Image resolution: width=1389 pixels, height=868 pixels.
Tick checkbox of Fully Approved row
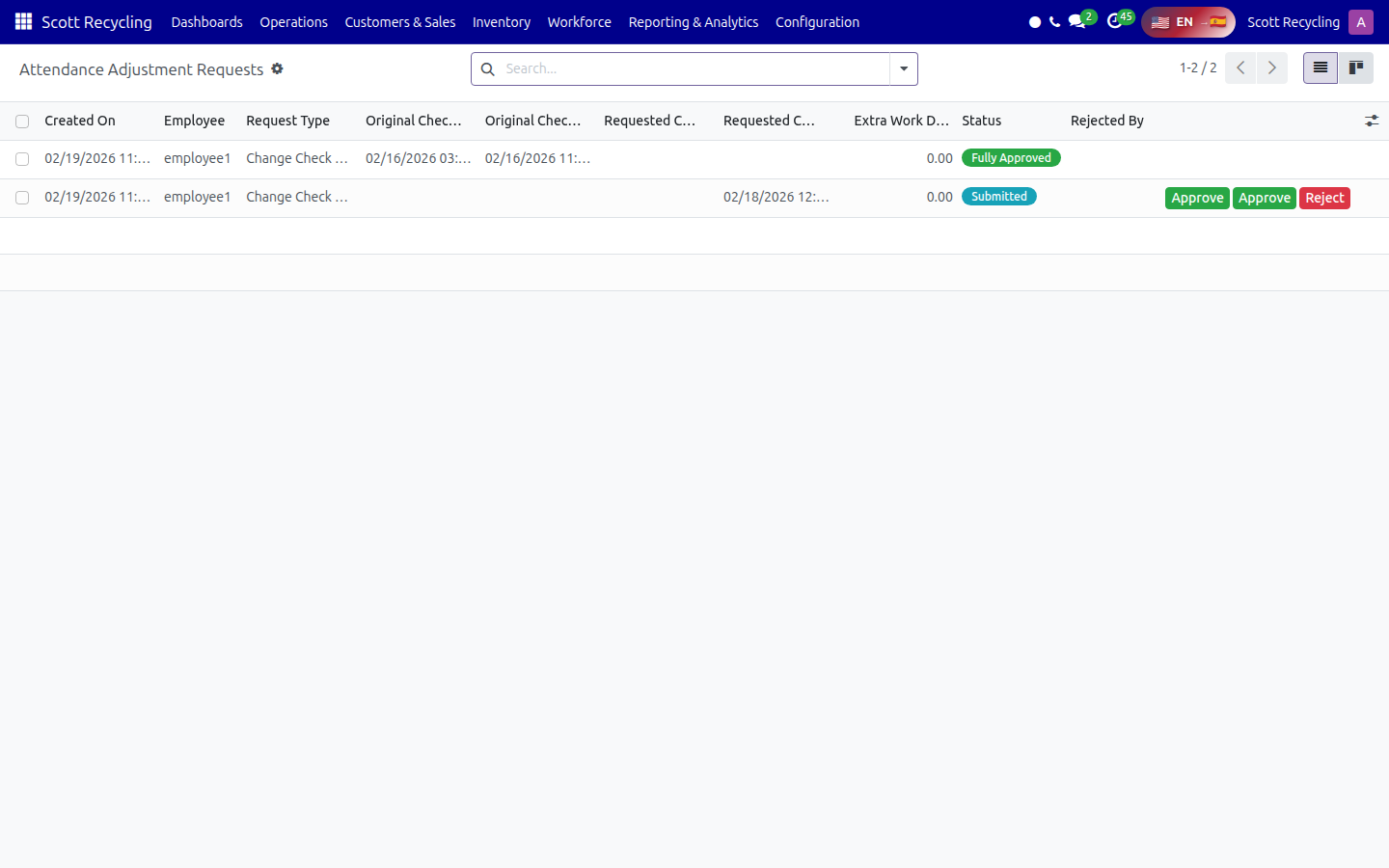point(22,159)
